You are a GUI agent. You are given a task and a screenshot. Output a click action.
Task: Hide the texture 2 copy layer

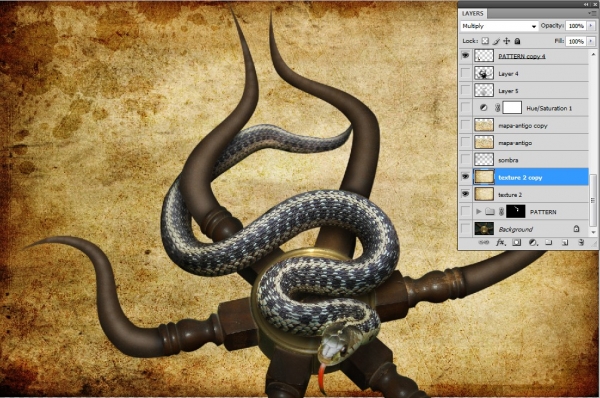click(x=465, y=177)
